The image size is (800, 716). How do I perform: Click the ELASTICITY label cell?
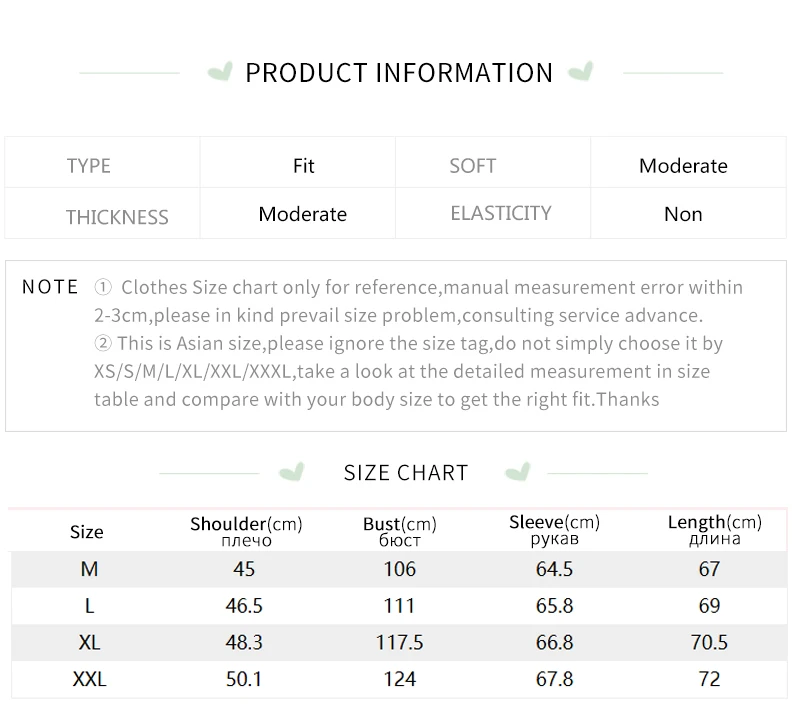tap(501, 213)
